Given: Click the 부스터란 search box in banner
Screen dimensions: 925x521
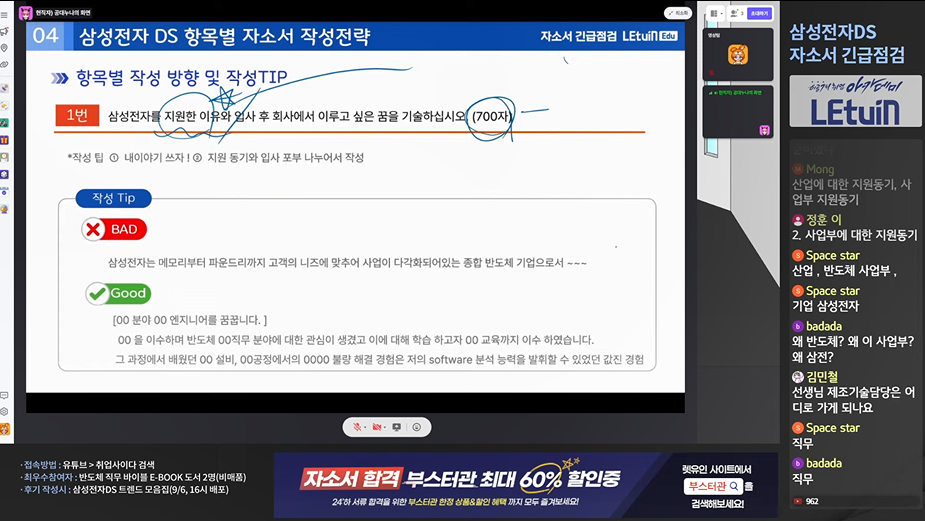Looking at the screenshot, I should coord(713,486).
